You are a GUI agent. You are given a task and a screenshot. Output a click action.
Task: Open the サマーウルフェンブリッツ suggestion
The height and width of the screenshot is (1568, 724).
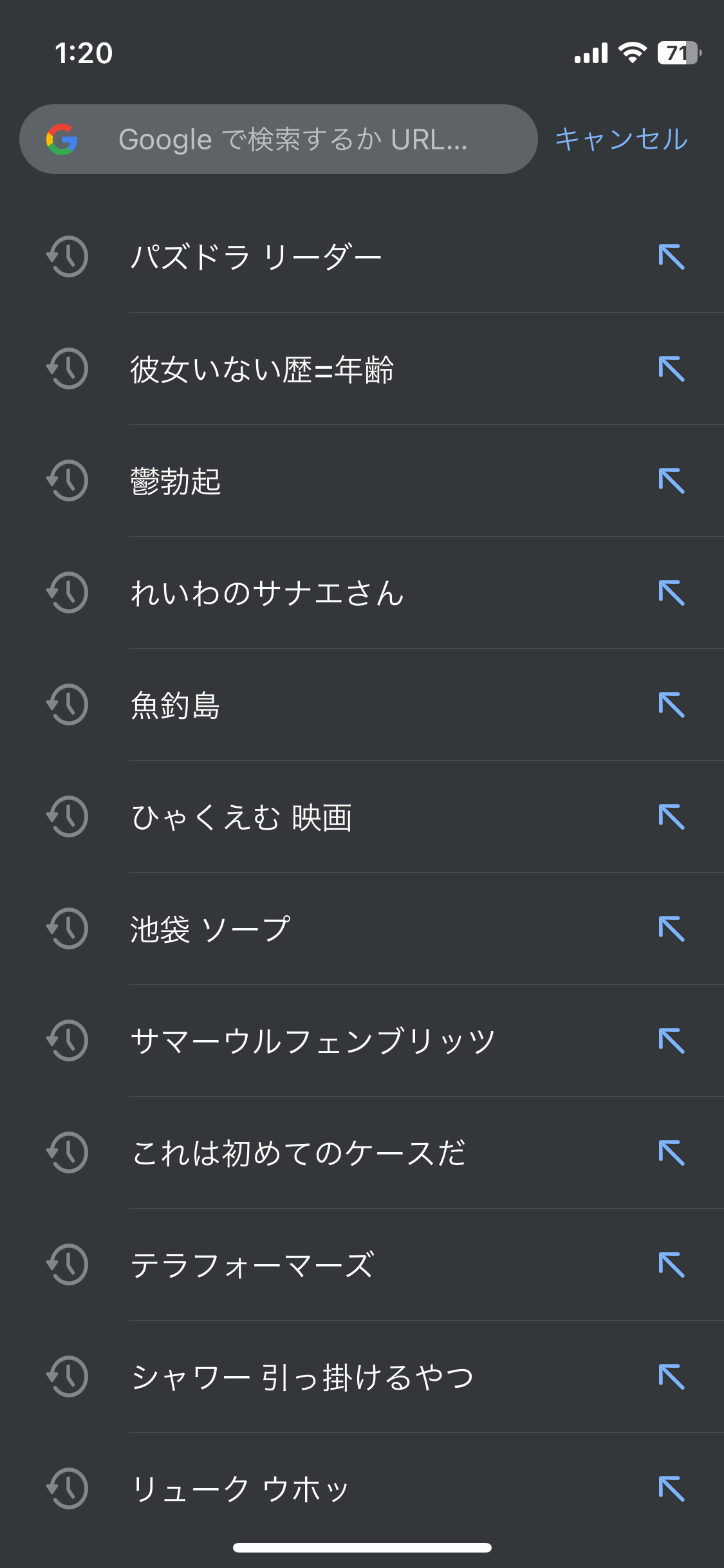click(x=313, y=1041)
